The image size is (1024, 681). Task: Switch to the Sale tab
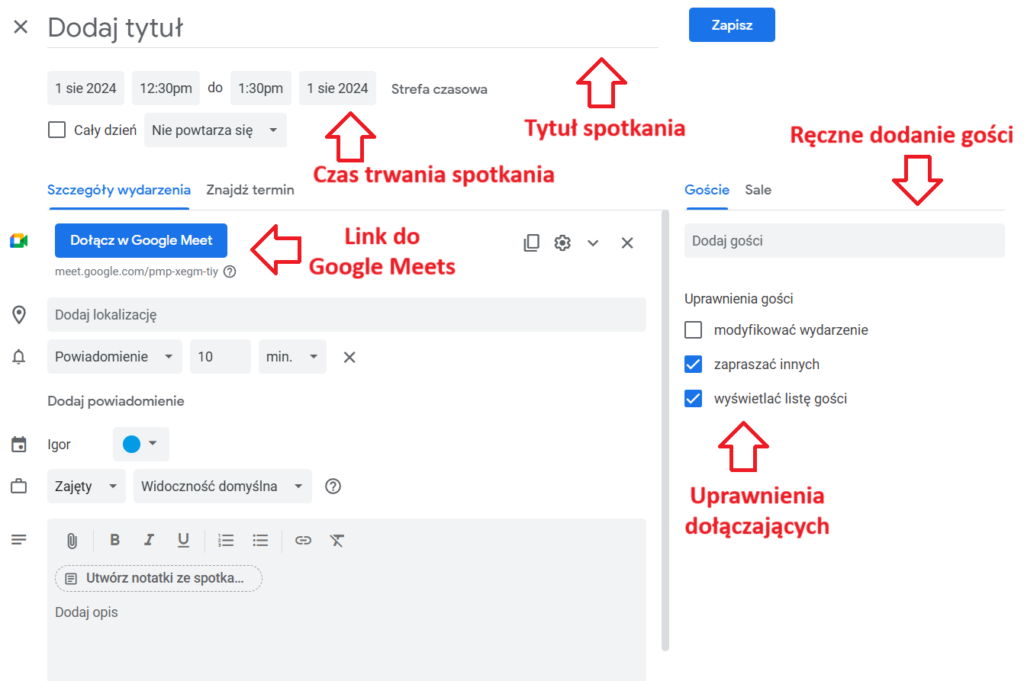pyautogui.click(x=758, y=190)
